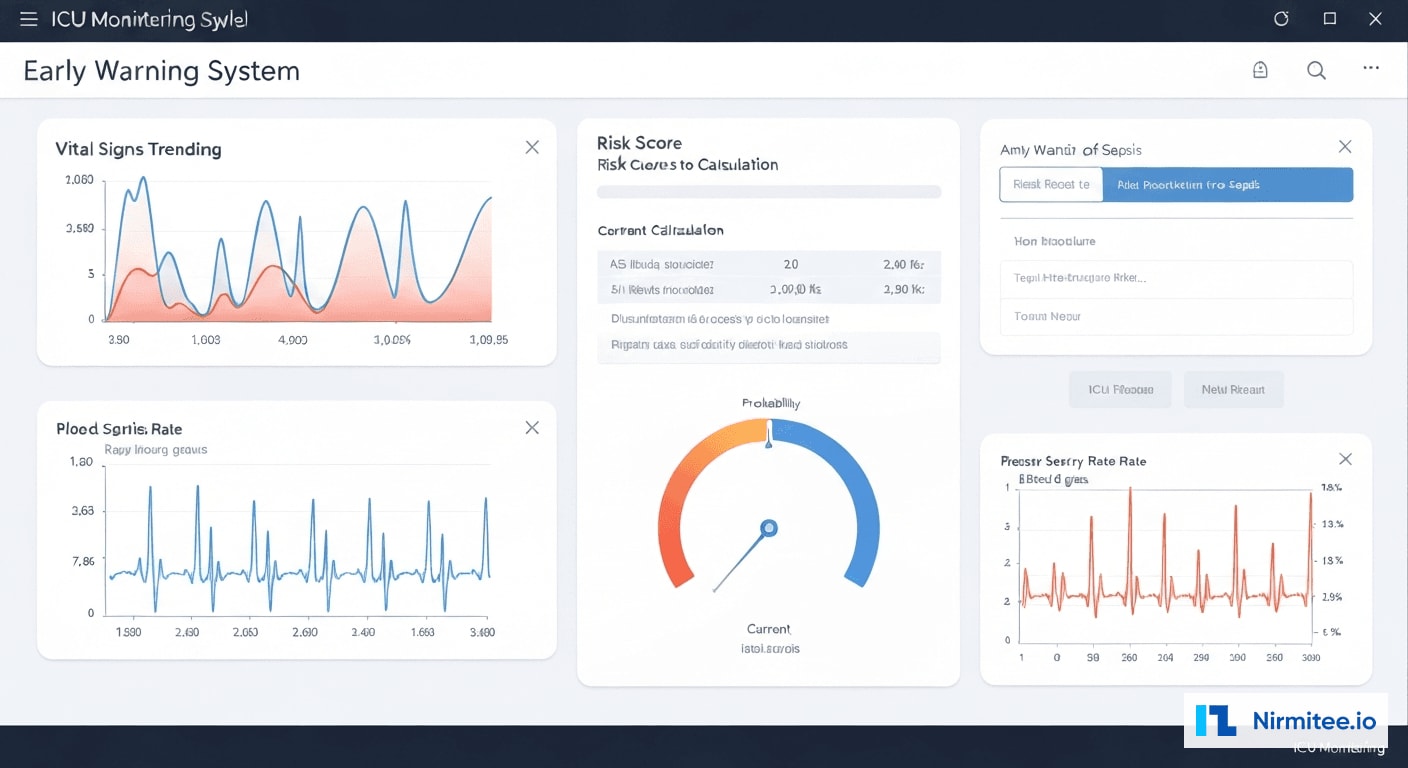The width and height of the screenshot is (1408, 768).
Task: Click the Hon btoodure label
Action: (1055, 241)
